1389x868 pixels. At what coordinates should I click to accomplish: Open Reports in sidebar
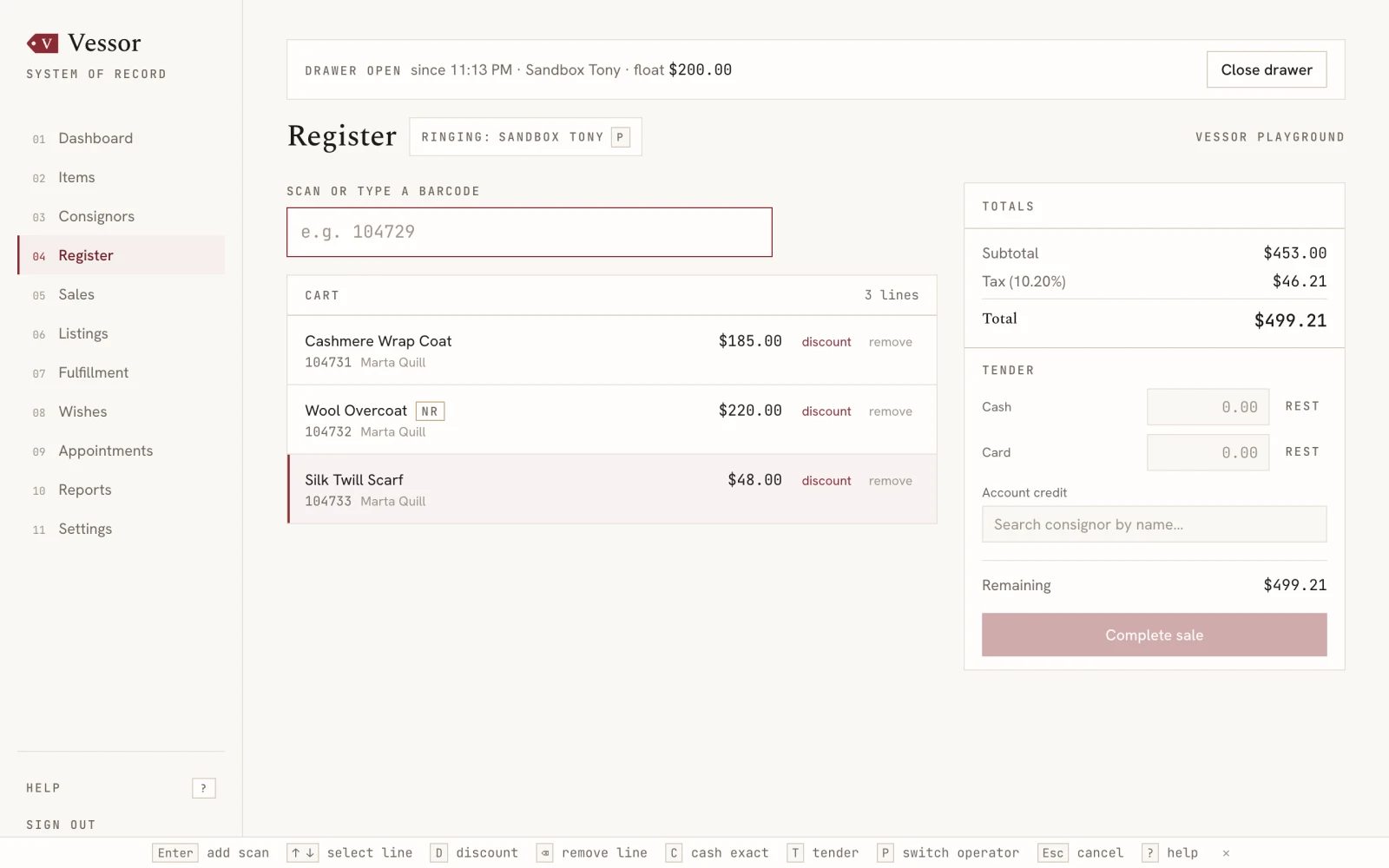(x=121, y=490)
